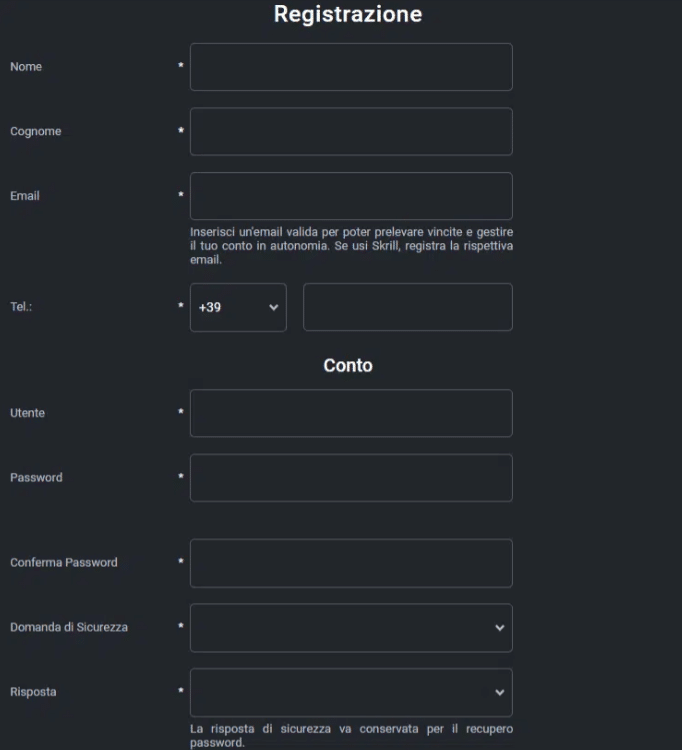Click the phone number input box
Viewport: 682px width, 750px height.
click(407, 307)
